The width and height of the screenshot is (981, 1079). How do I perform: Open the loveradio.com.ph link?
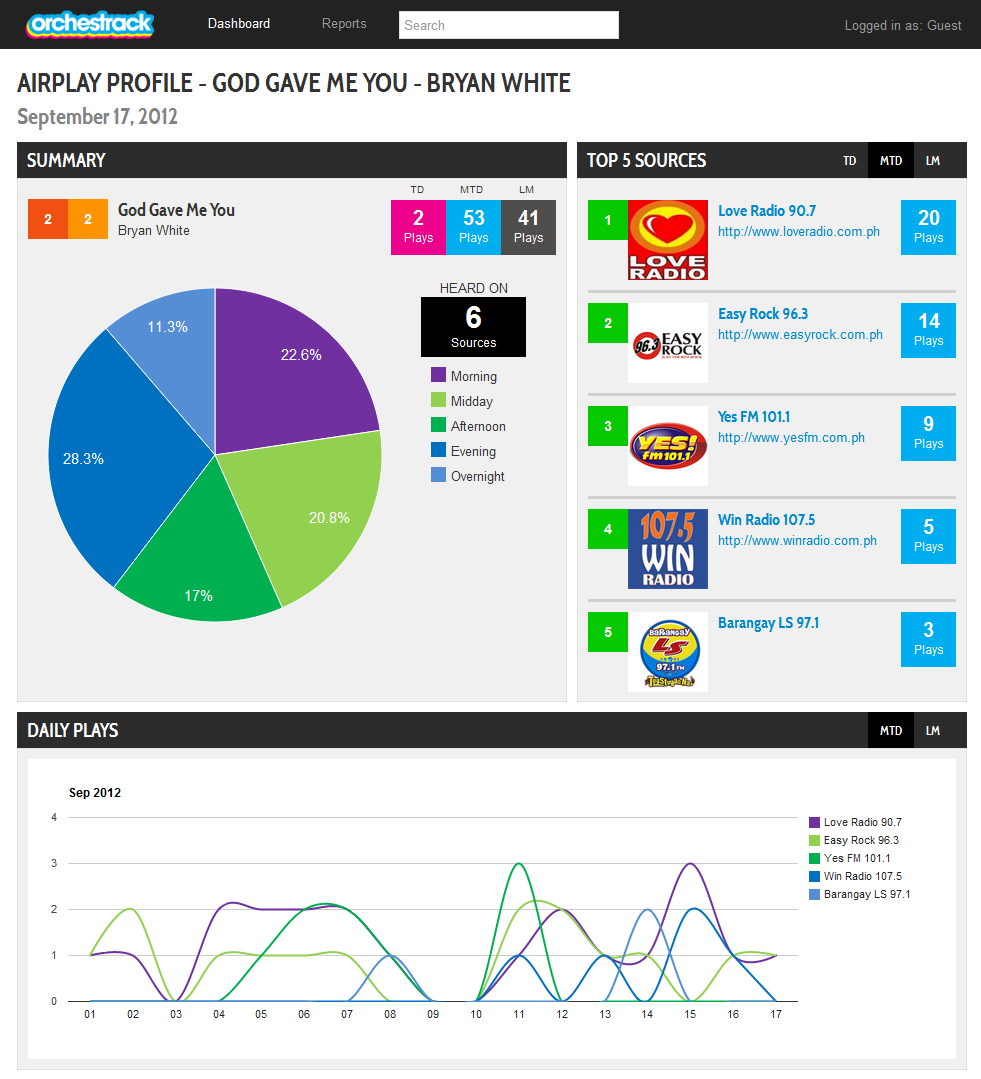tap(799, 232)
